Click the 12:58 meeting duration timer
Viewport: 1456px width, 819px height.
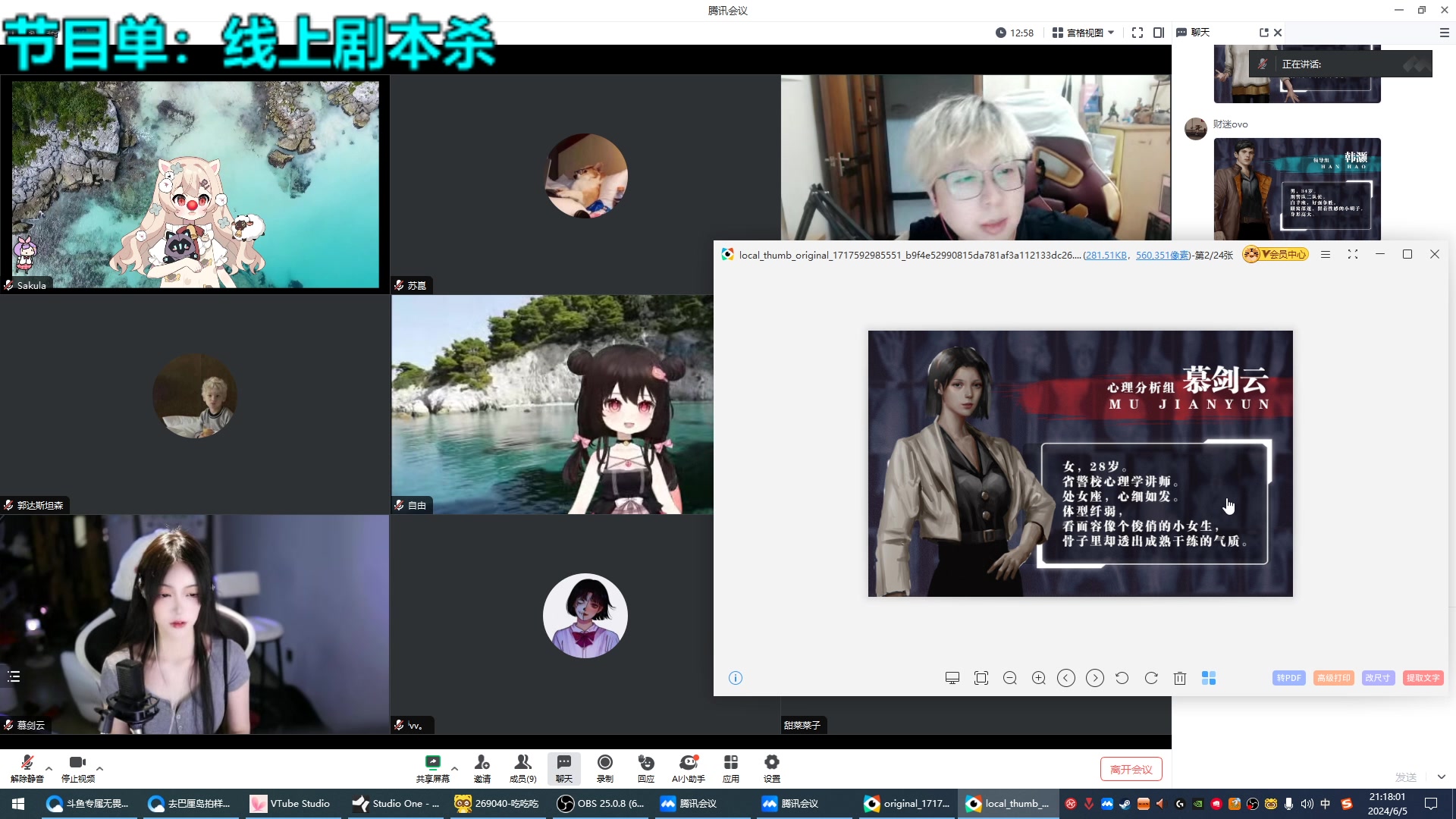pos(1015,33)
